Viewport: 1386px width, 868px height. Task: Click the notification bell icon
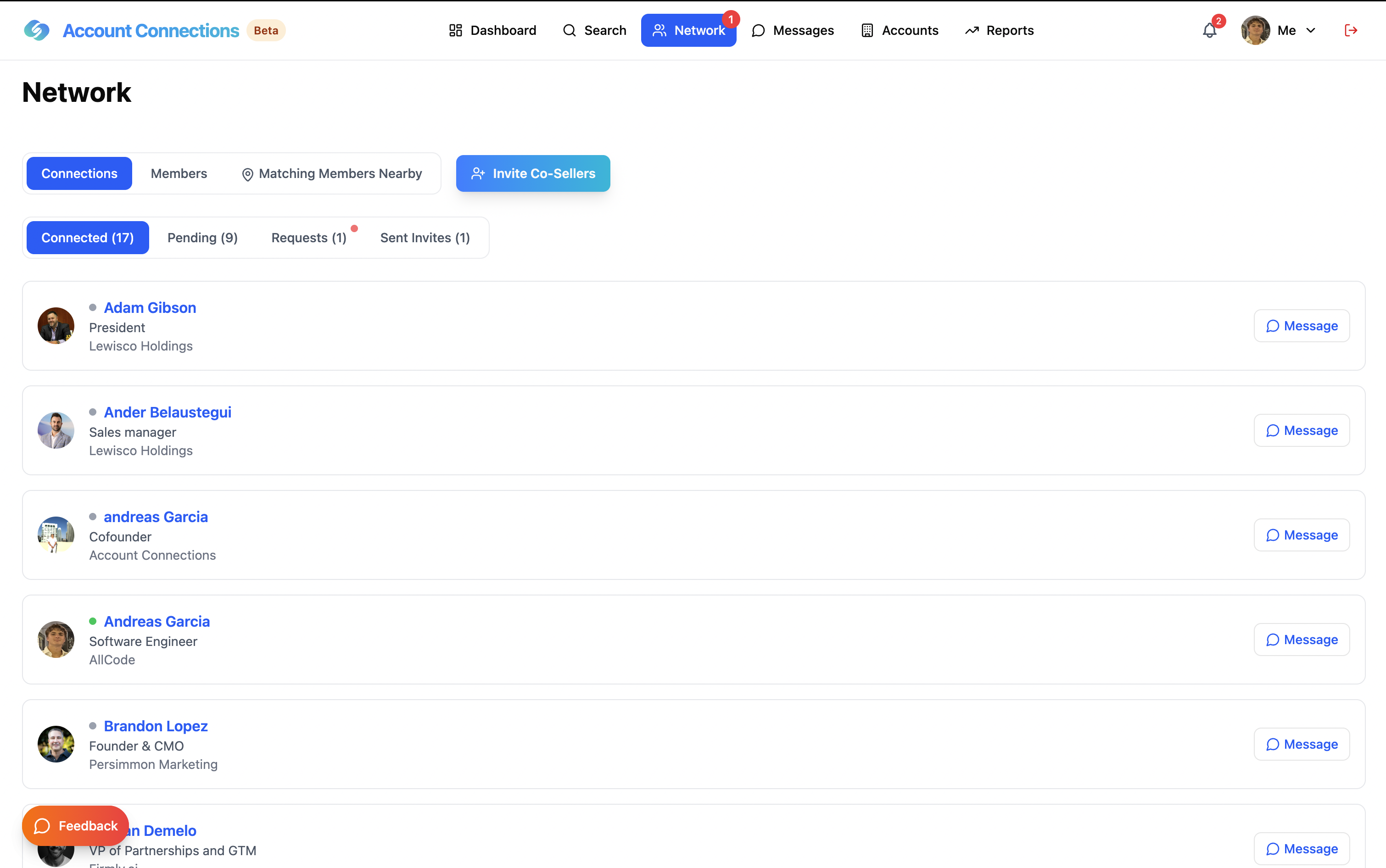[x=1209, y=30]
